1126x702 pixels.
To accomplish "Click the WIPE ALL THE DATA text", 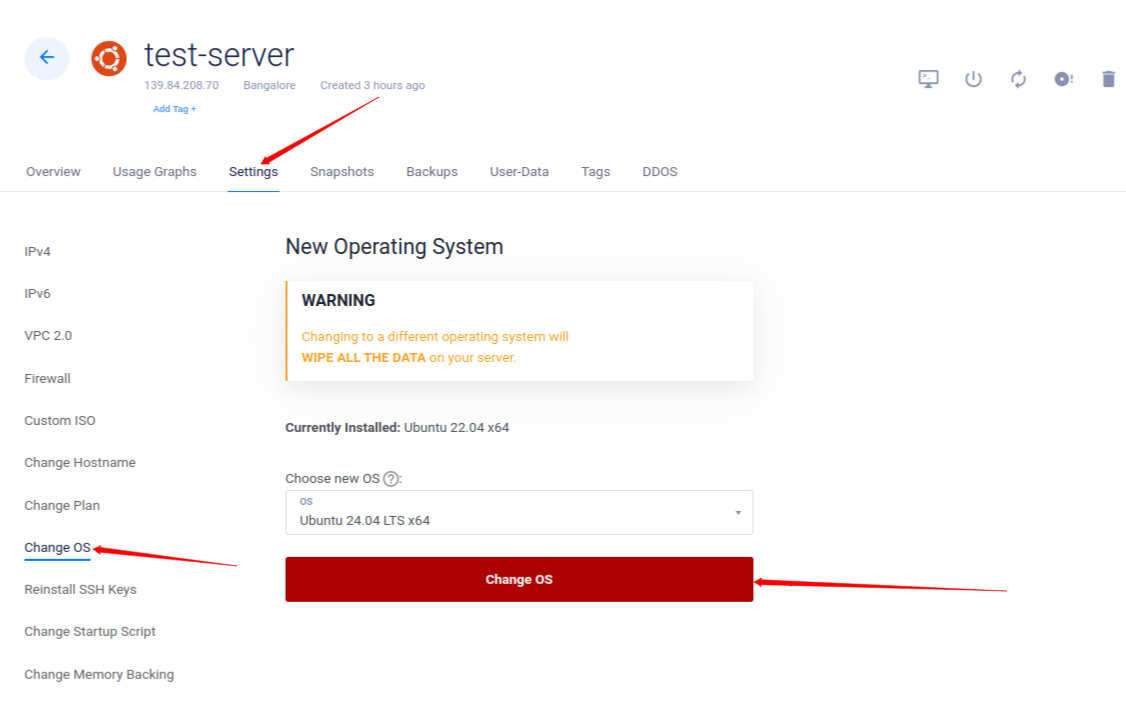I will 363,357.
